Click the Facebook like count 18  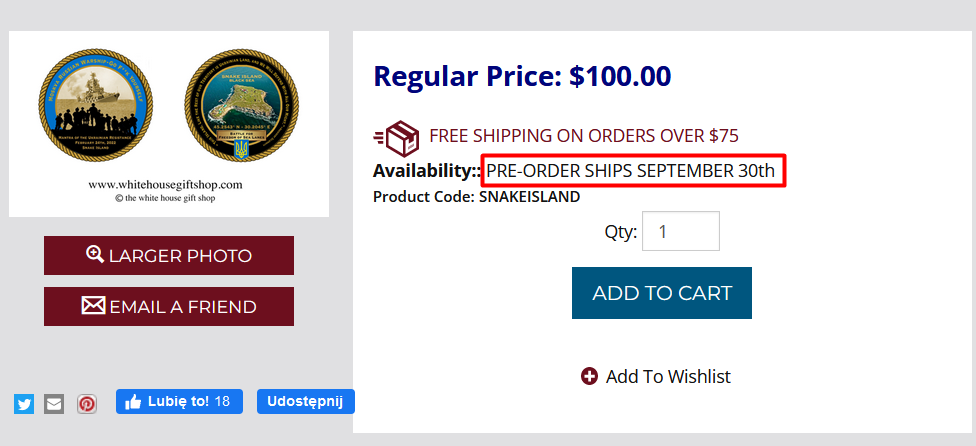click(x=222, y=402)
